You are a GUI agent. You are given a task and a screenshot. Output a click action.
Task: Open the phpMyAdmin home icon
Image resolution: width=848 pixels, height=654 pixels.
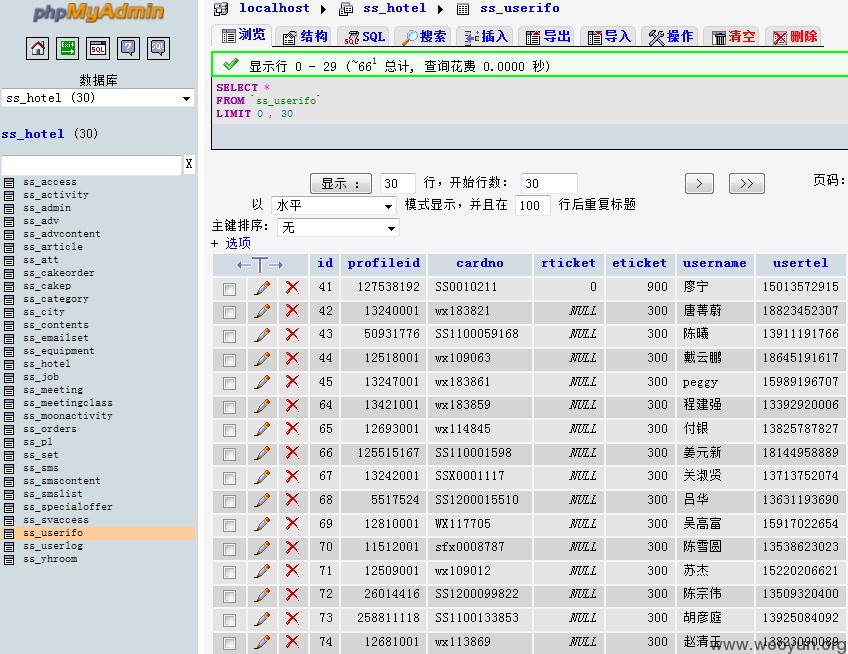click(x=37, y=49)
